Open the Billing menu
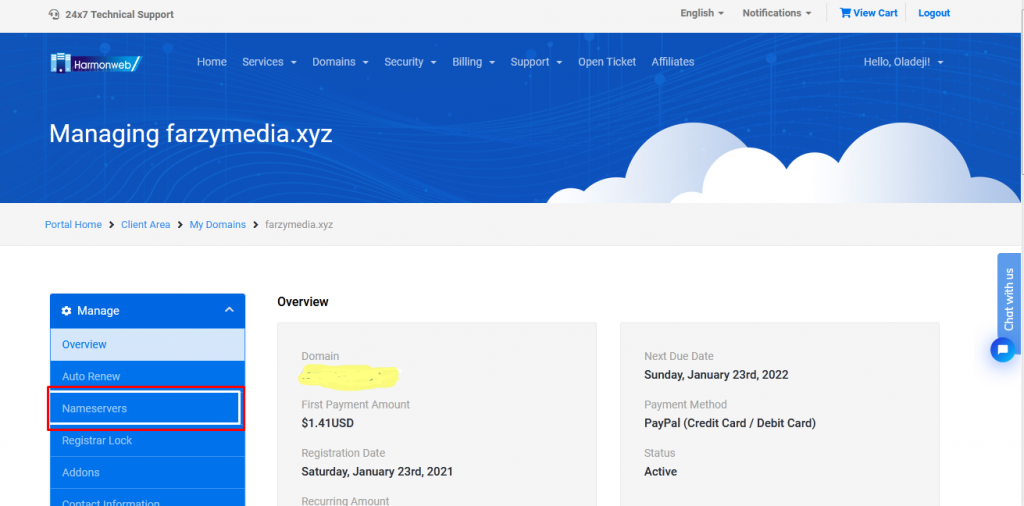Viewport: 1024px width, 506px height. pos(473,62)
